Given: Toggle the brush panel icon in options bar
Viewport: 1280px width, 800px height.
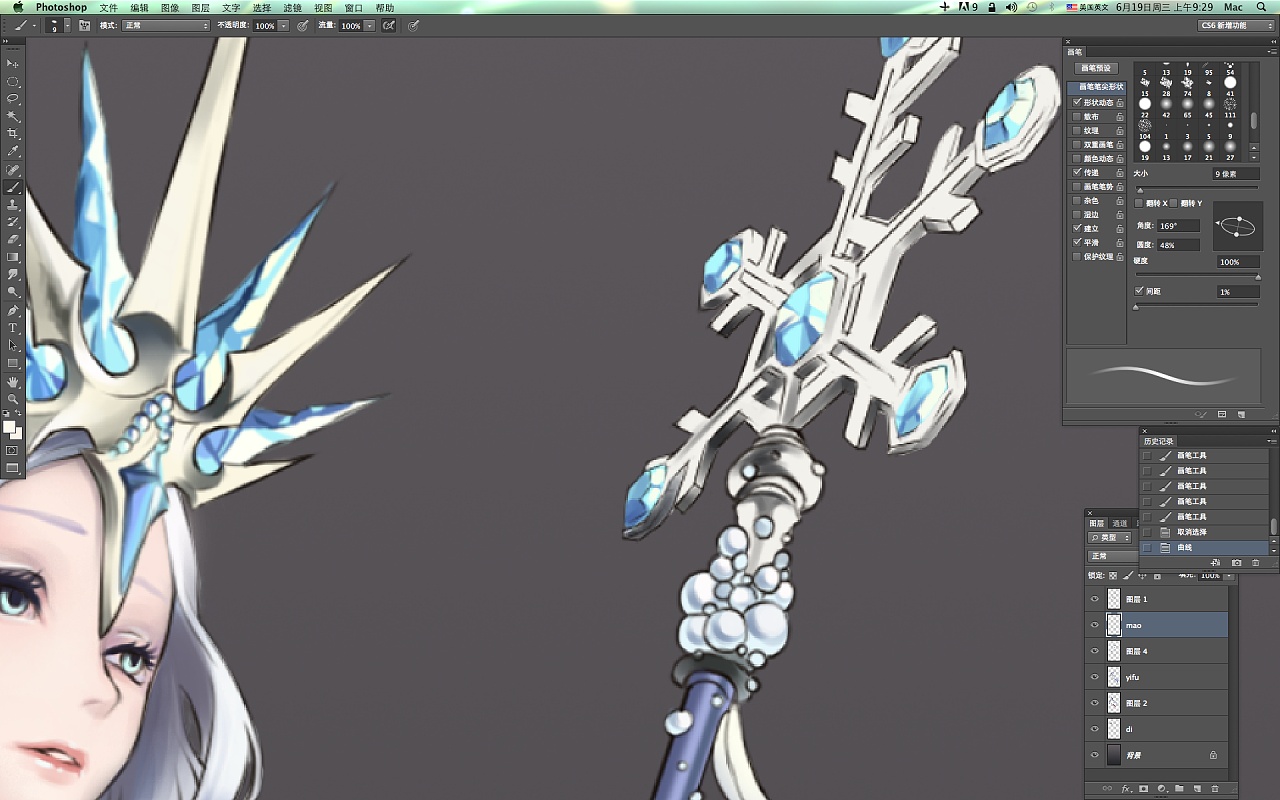Looking at the screenshot, I should point(85,25).
